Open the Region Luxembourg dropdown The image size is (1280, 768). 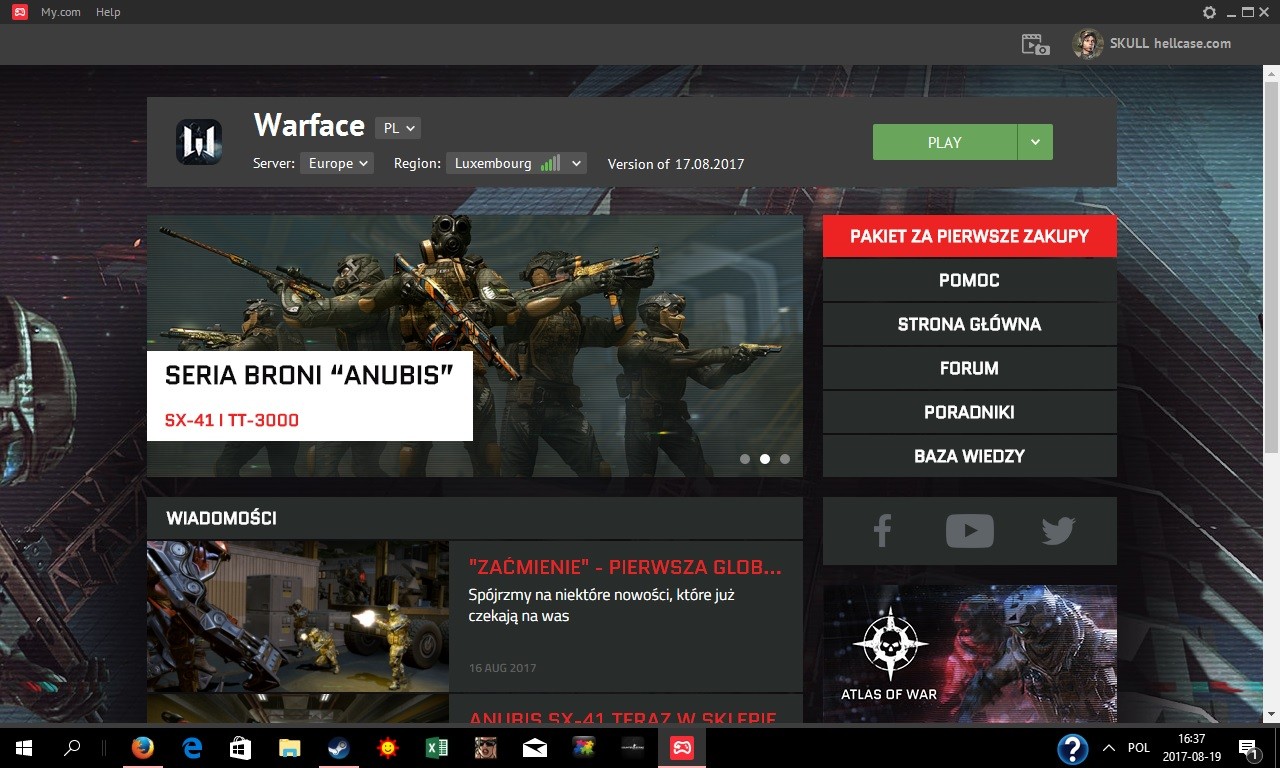(x=516, y=163)
